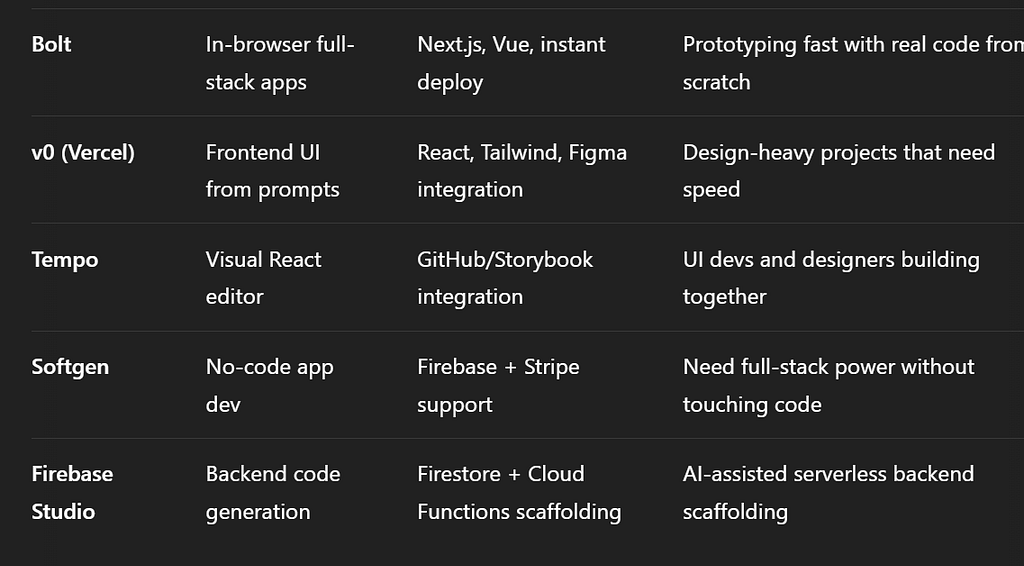This screenshot has height=566, width=1024.
Task: Select 'UI devs and designers building together'
Action: (x=831, y=278)
